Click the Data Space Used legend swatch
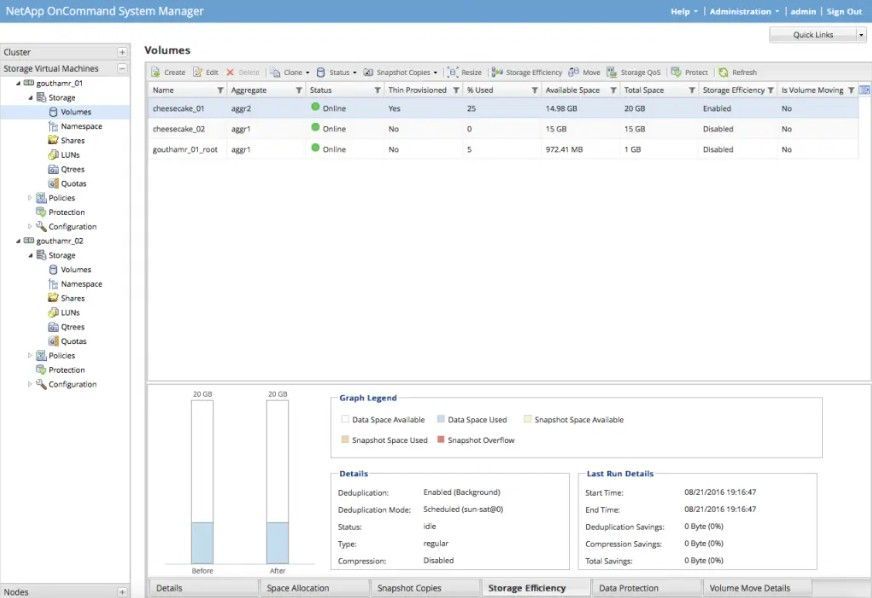The width and height of the screenshot is (872, 598). pos(442,420)
